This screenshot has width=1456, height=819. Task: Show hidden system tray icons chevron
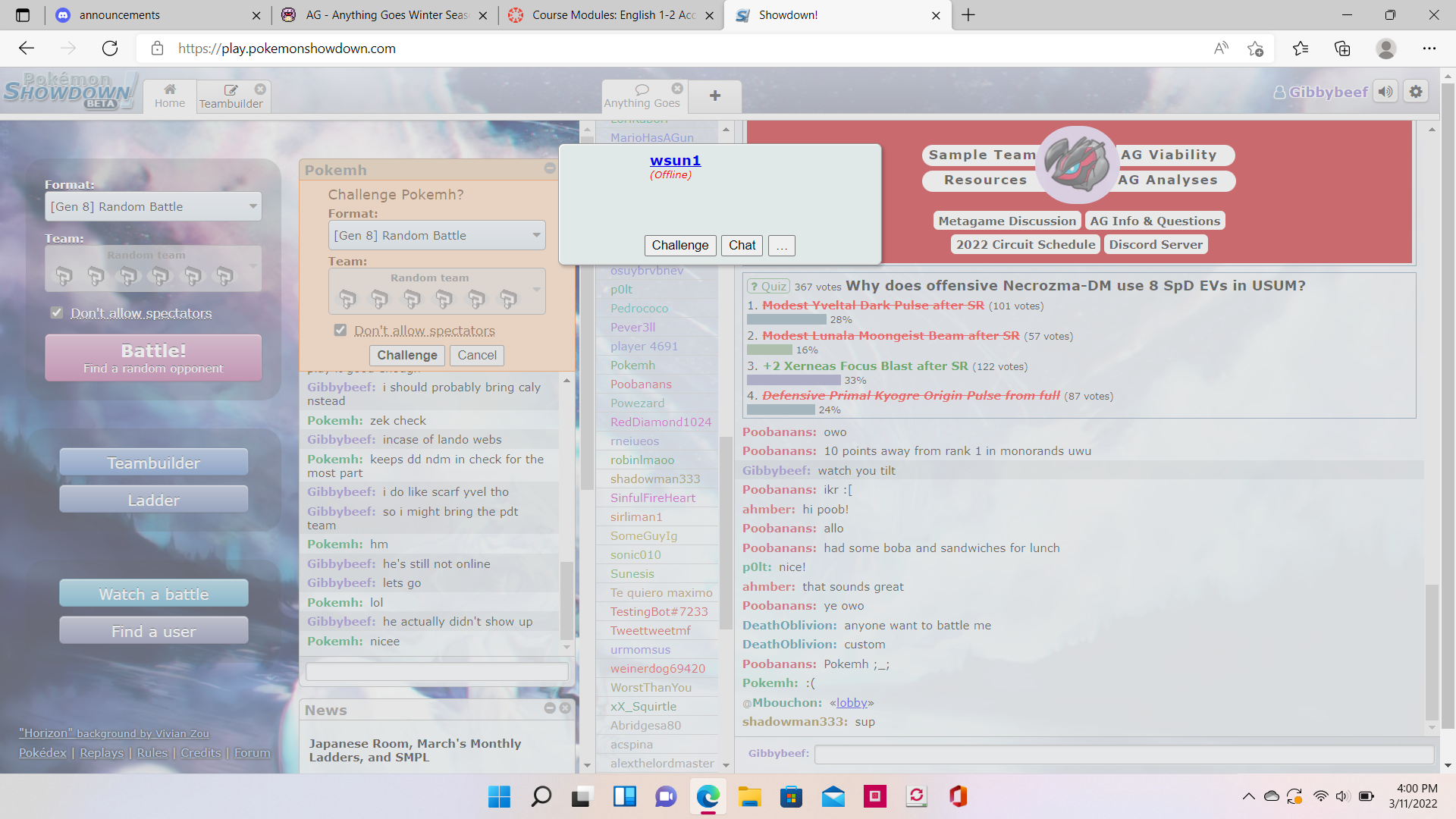pos(1248,796)
